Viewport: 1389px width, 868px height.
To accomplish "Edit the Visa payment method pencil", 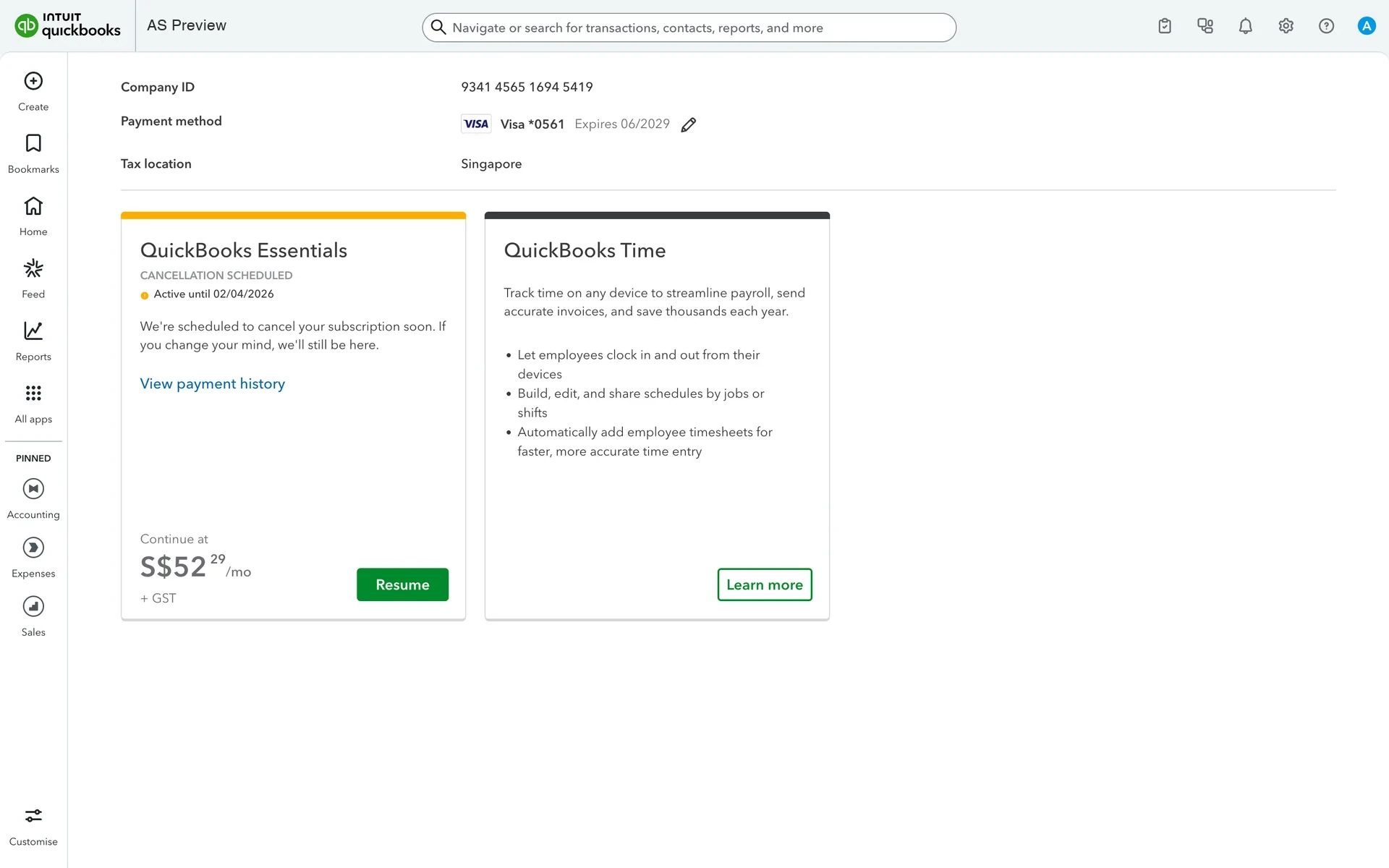I will (x=689, y=124).
